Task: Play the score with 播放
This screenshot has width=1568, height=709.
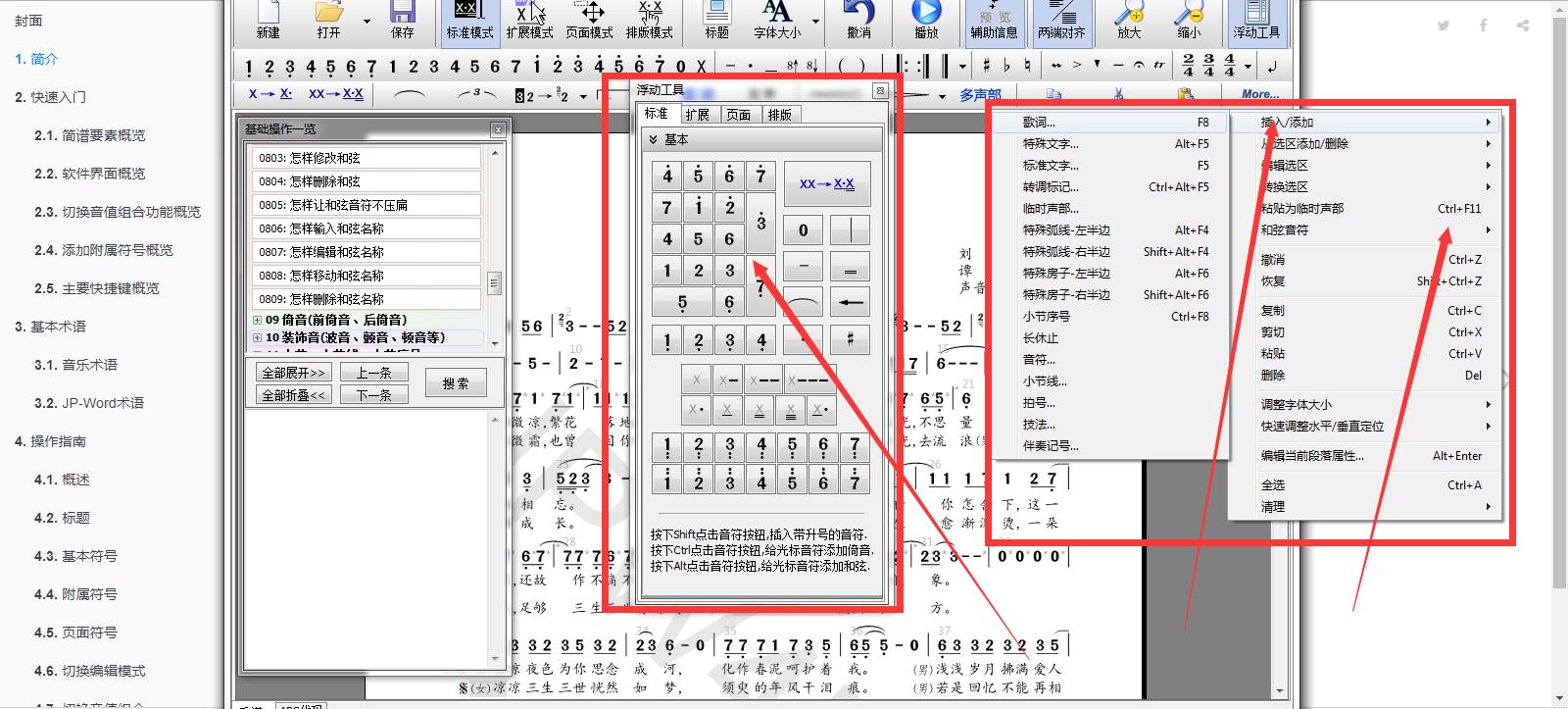Action: (x=926, y=21)
